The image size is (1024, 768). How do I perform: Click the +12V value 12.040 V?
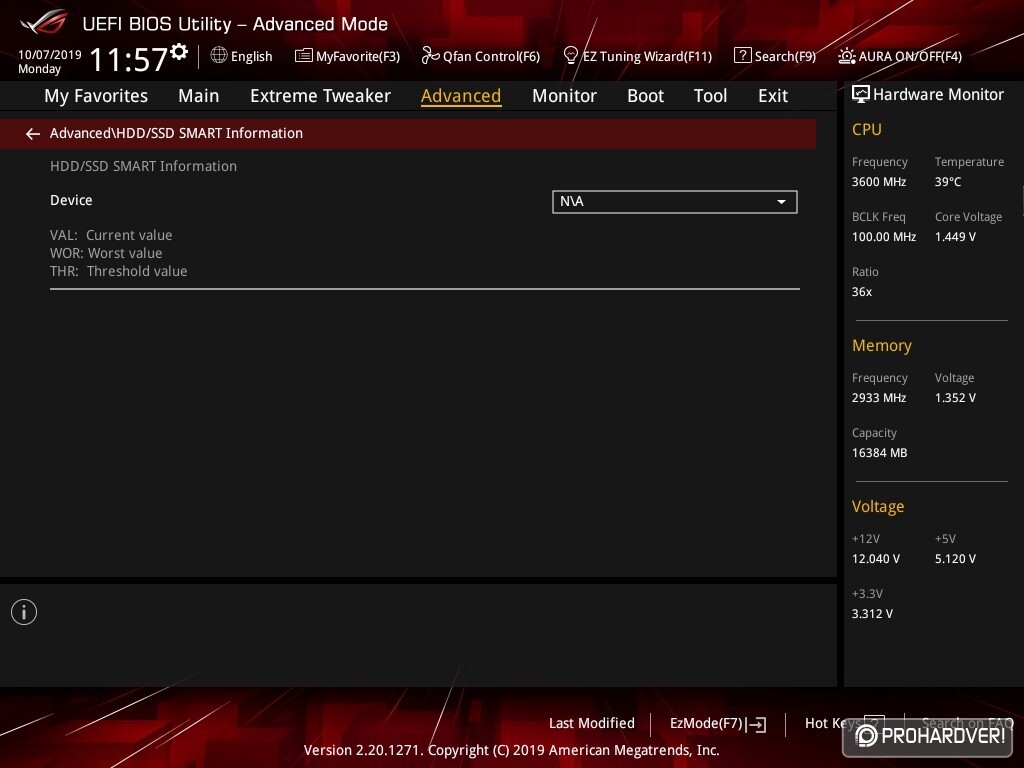coord(875,559)
